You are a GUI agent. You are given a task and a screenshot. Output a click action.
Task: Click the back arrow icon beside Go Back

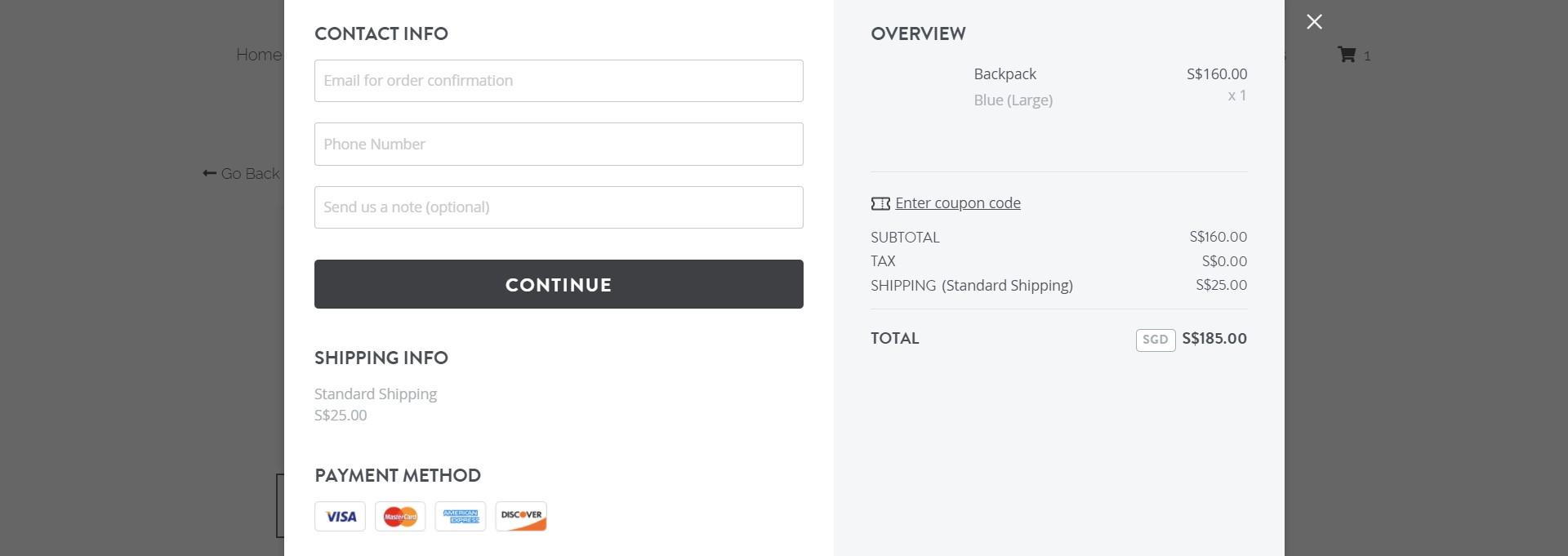208,173
